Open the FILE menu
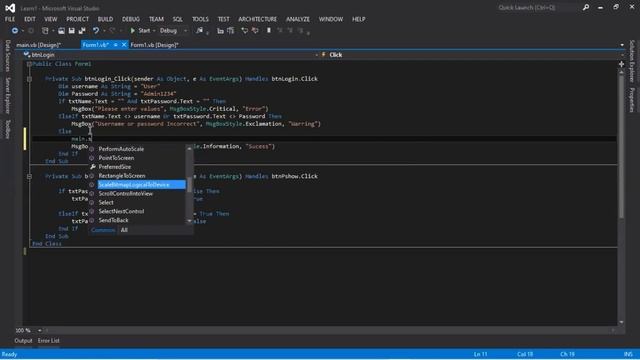This screenshot has height=360, width=640. pyautogui.click(x=10, y=19)
